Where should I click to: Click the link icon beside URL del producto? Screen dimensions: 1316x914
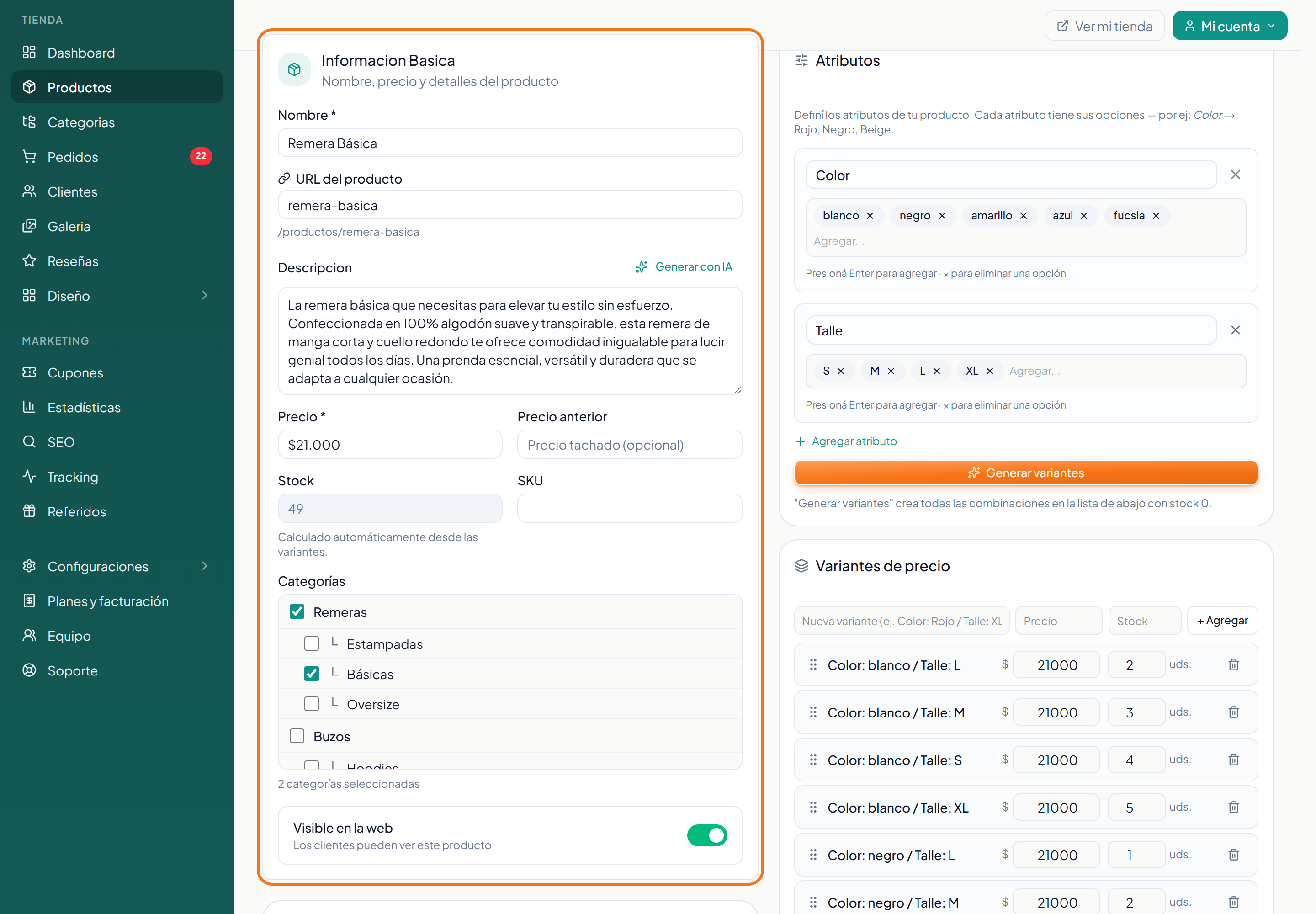click(284, 179)
